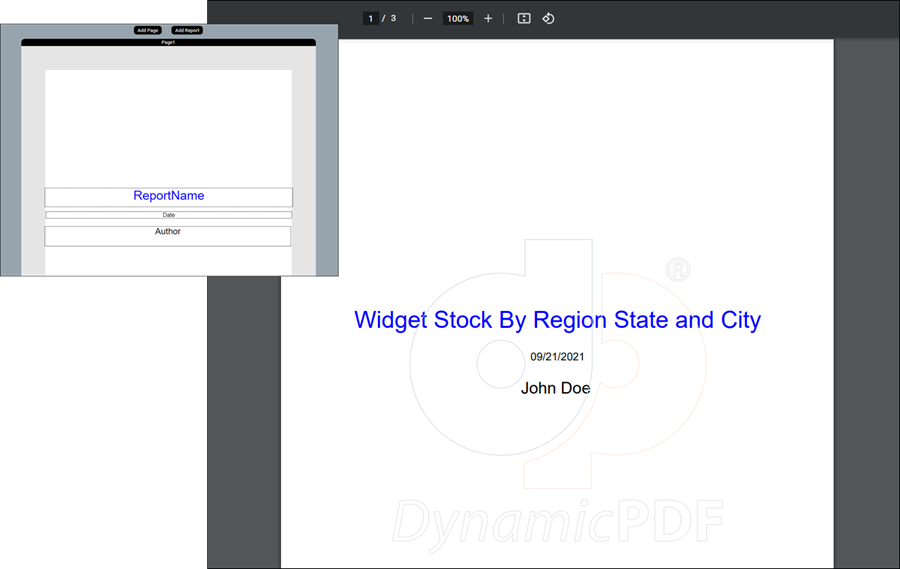This screenshot has height=569, width=900.
Task: Click the zoom in plus icon
Action: tap(488, 19)
